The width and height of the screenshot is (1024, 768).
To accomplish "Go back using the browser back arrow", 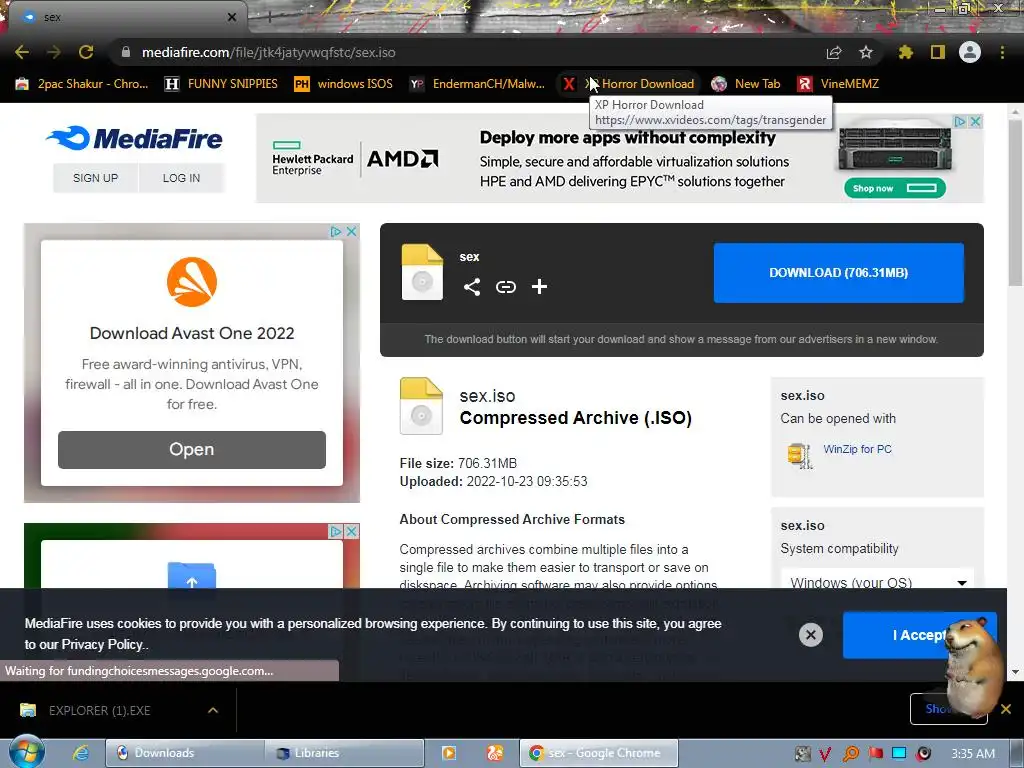I will click(22, 52).
